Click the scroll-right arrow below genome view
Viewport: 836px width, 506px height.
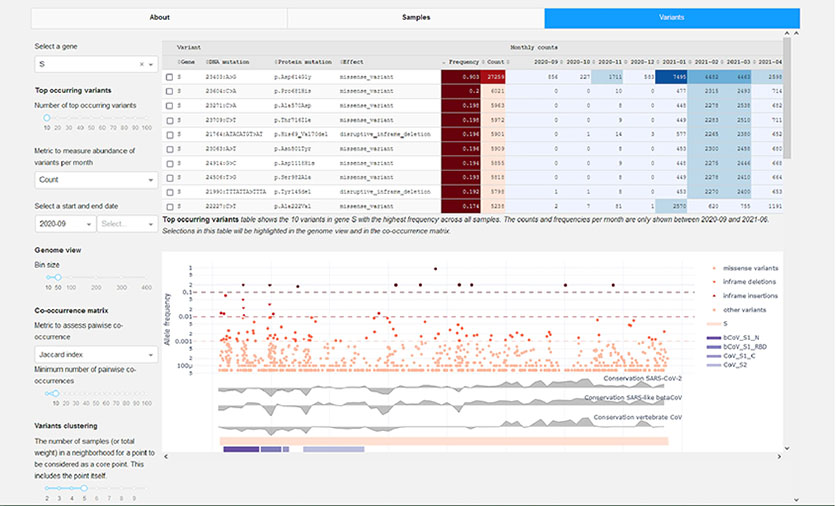[x=779, y=456]
